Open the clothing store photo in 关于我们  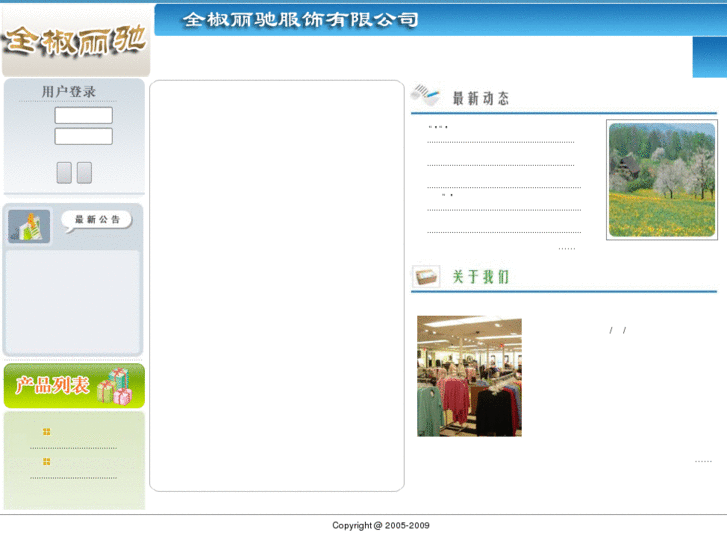pos(469,376)
